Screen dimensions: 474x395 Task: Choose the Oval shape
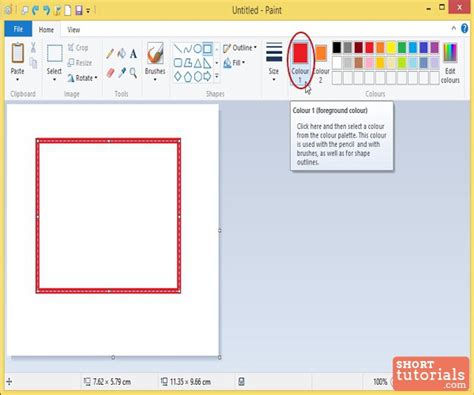click(x=198, y=49)
